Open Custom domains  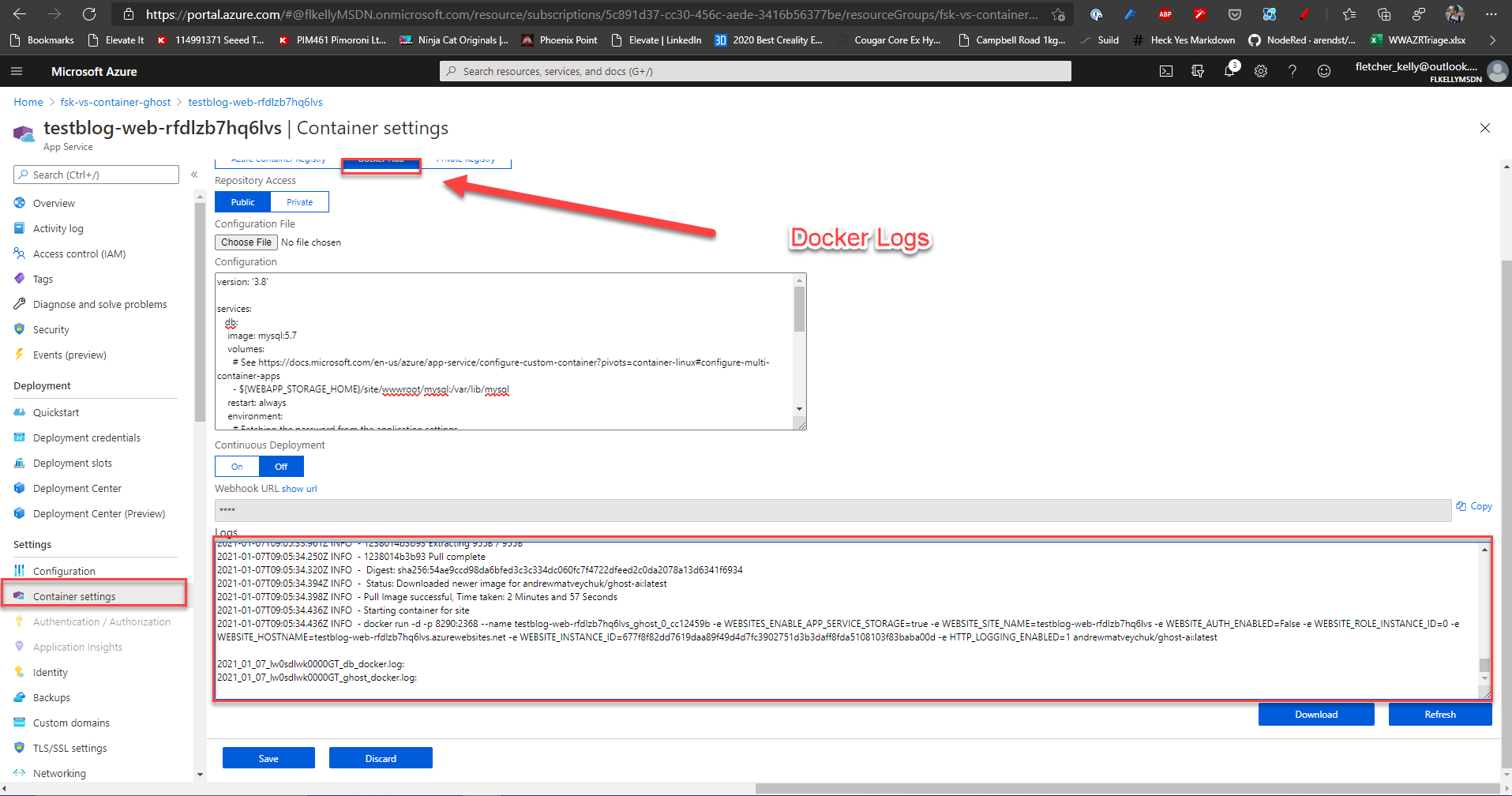click(x=71, y=723)
